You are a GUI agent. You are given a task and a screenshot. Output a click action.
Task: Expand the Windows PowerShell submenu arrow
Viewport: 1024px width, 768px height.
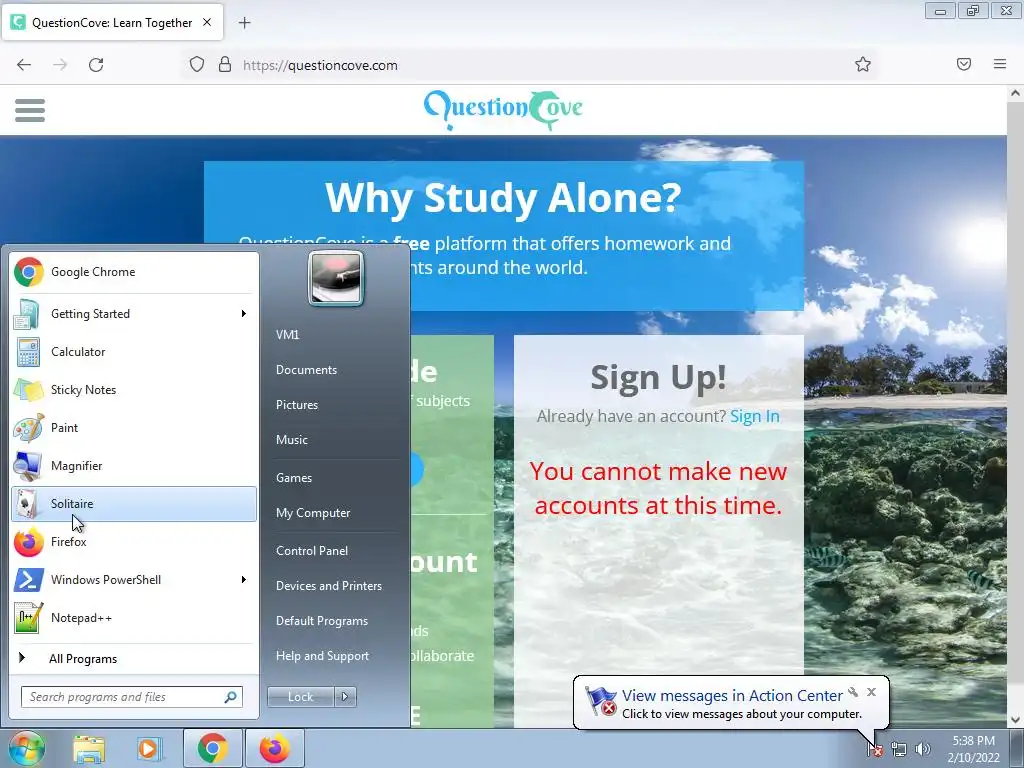[244, 579]
